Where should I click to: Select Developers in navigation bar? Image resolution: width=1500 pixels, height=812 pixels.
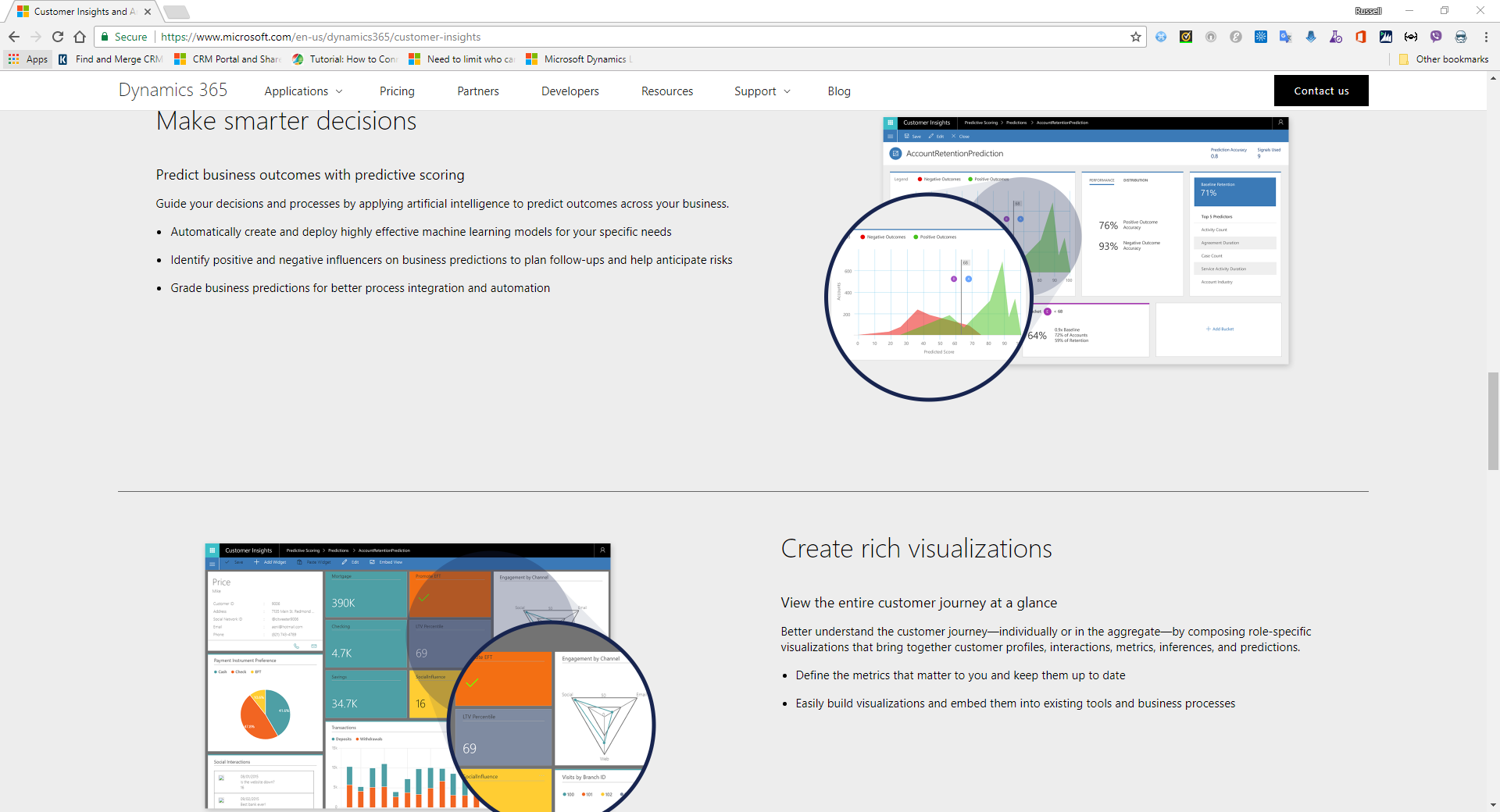570,91
